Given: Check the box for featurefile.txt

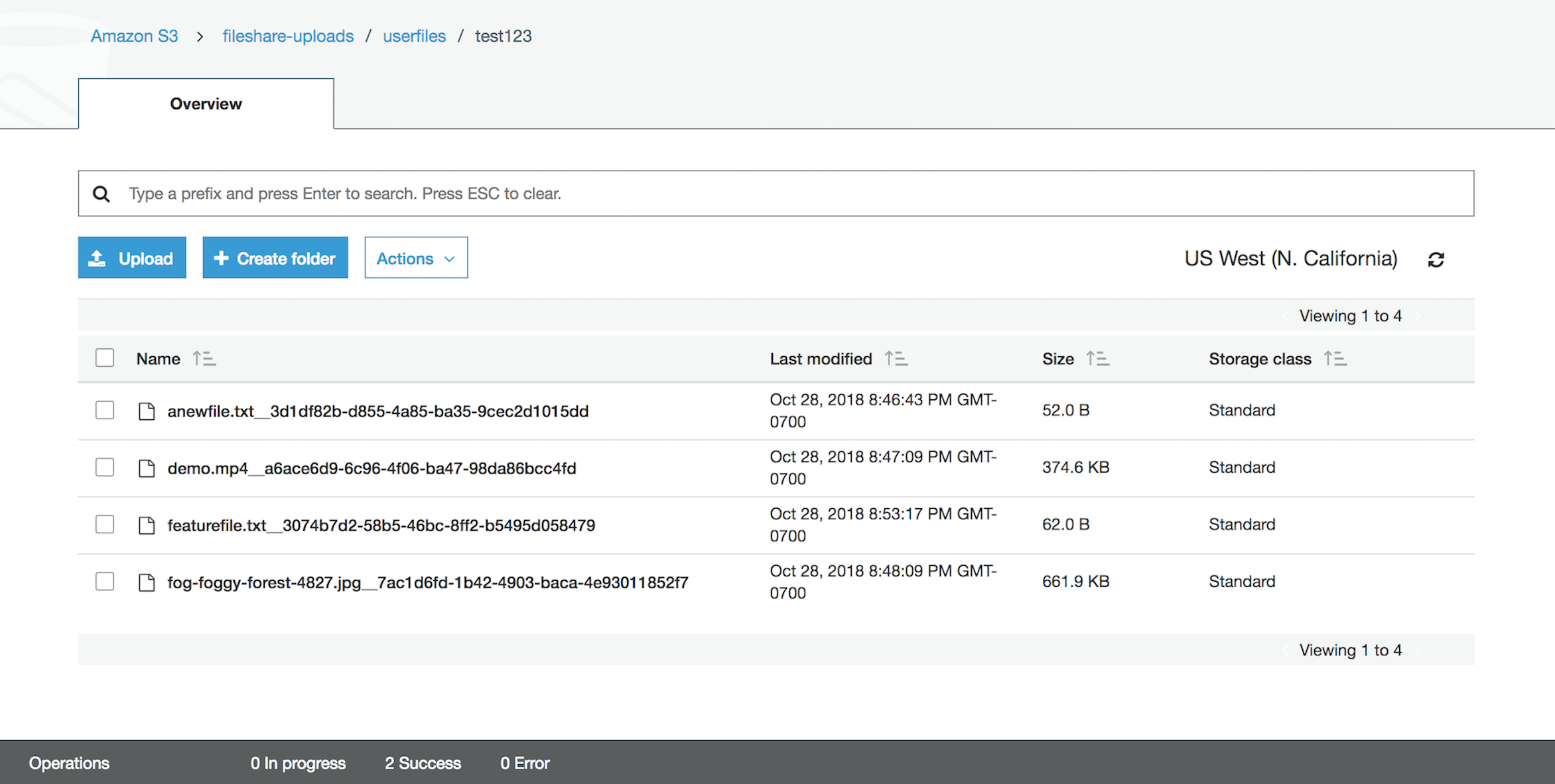Looking at the screenshot, I should 105,524.
